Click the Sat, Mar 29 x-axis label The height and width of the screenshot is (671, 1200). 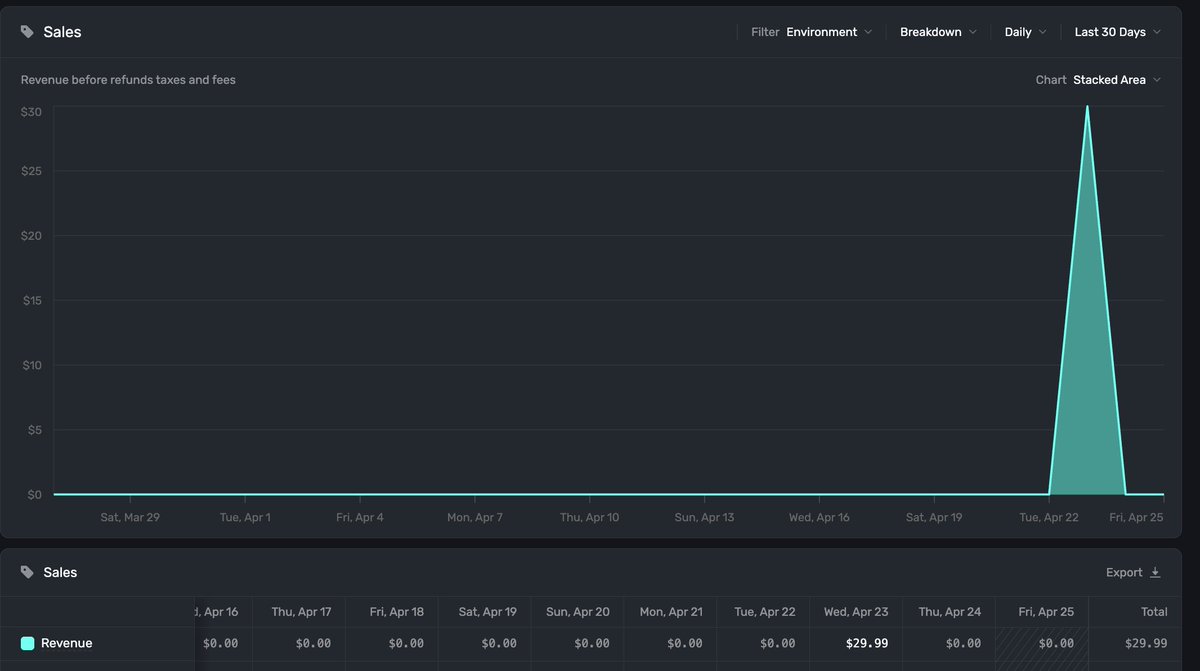(x=130, y=517)
